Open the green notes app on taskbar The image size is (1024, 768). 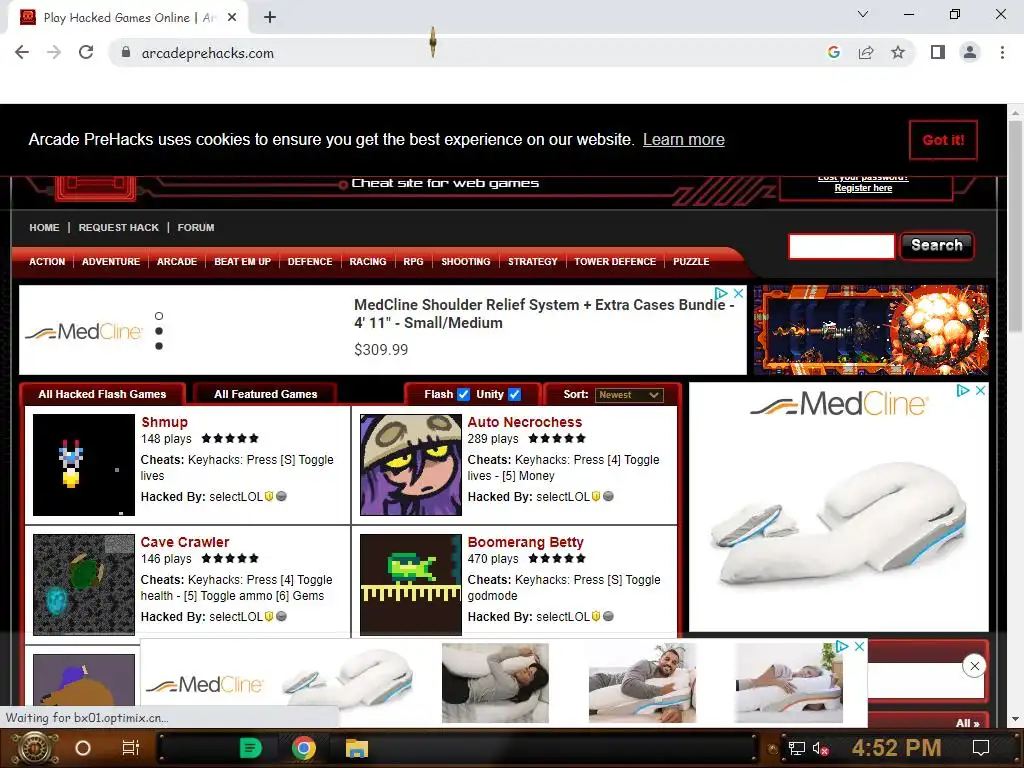click(250, 748)
